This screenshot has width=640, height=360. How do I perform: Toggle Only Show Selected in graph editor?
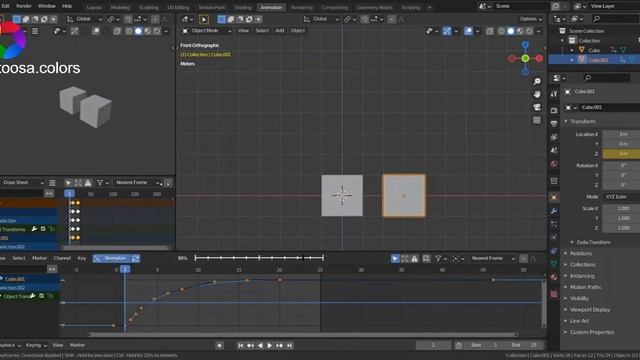[x=395, y=258]
